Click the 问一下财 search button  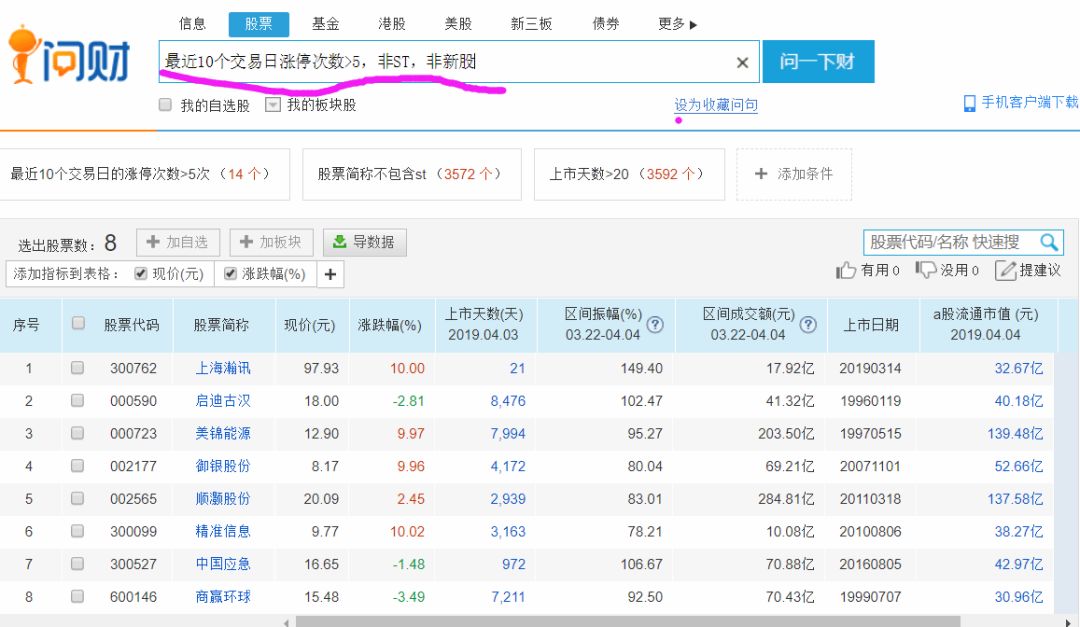[820, 62]
